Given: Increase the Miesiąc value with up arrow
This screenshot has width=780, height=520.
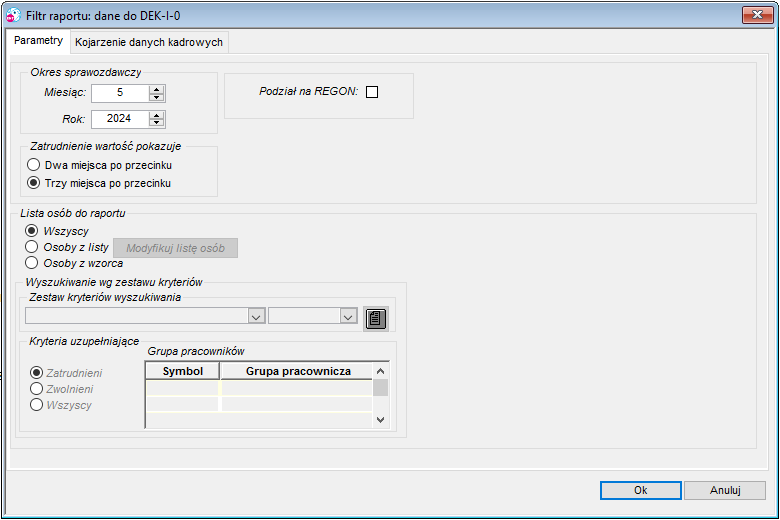Looking at the screenshot, I should coord(157,89).
